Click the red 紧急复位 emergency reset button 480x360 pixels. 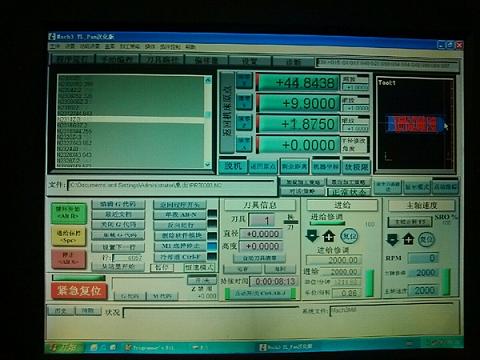(x=79, y=291)
